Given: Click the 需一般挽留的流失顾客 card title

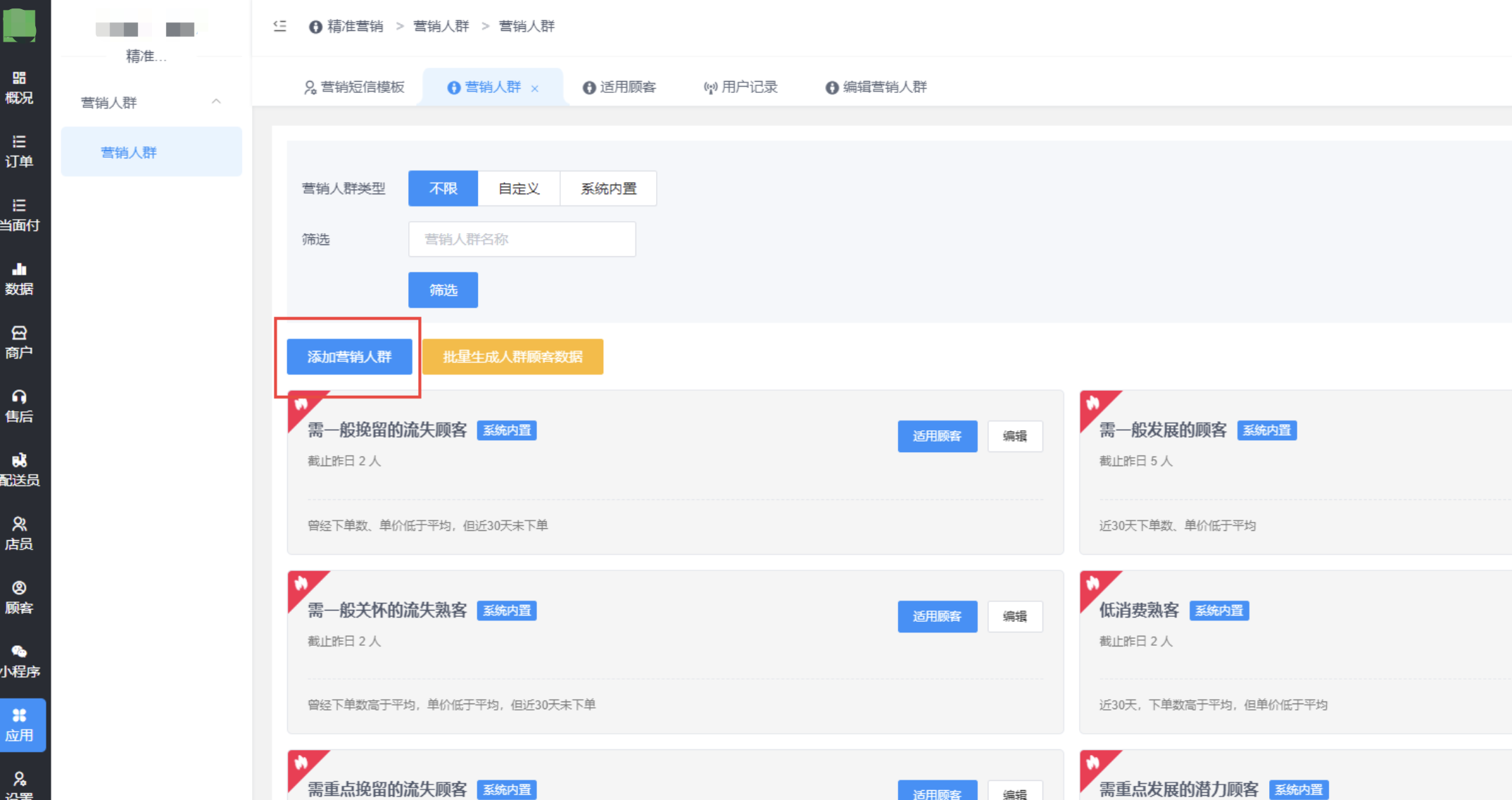Looking at the screenshot, I should tap(387, 430).
